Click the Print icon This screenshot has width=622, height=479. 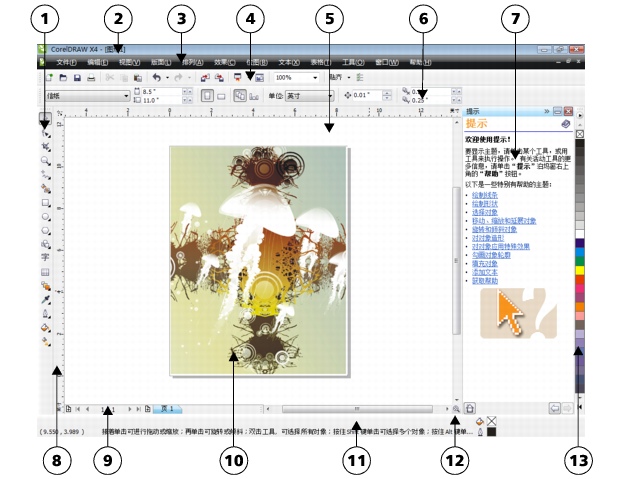point(91,78)
